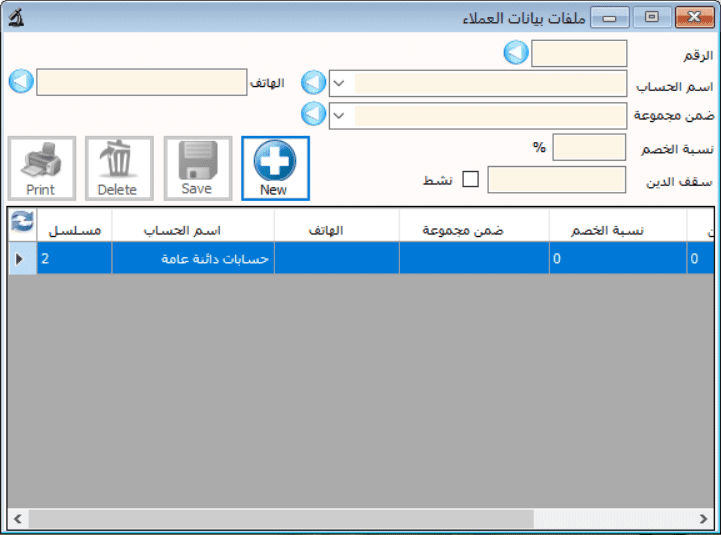The height and width of the screenshot is (535, 721).
Task: Click blue arrow beside الهاتف field
Action: click(21, 82)
